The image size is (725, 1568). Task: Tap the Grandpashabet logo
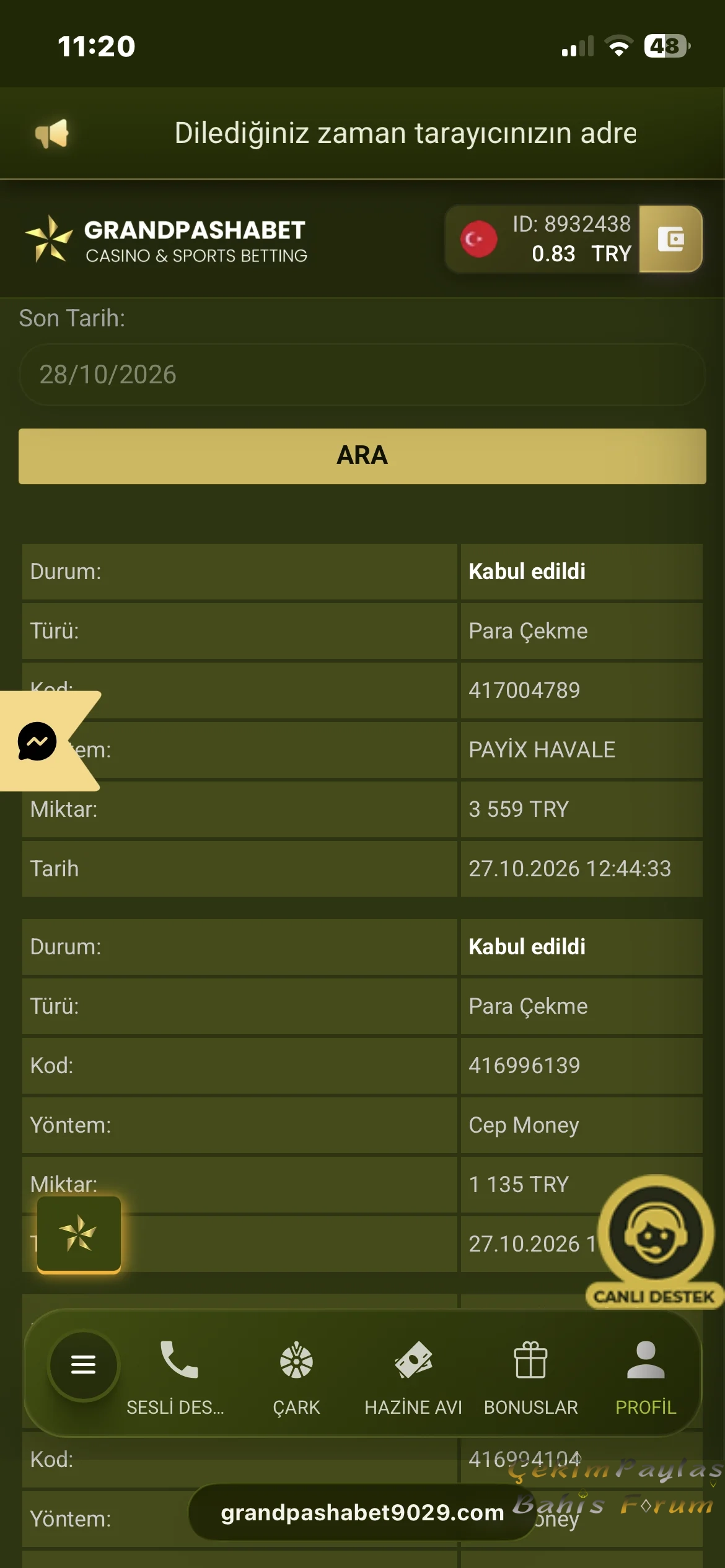[166, 240]
